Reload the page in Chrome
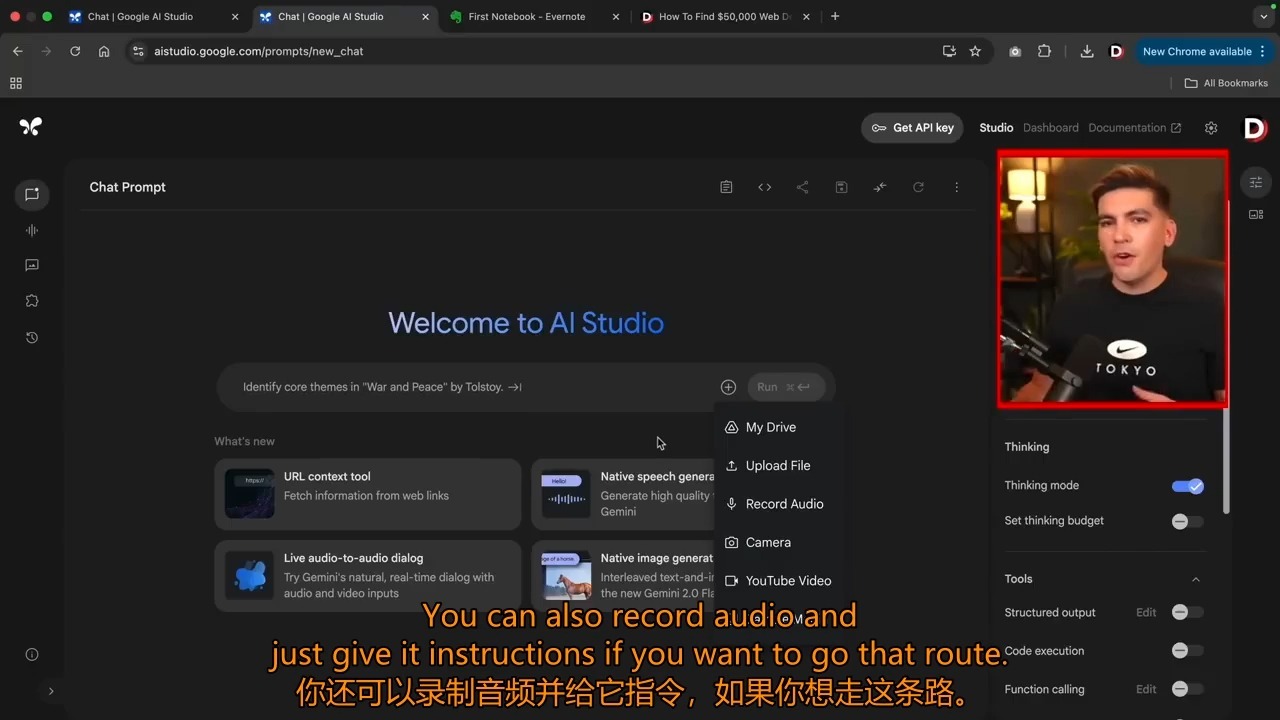Screen dimensions: 1280x720 click(x=75, y=51)
